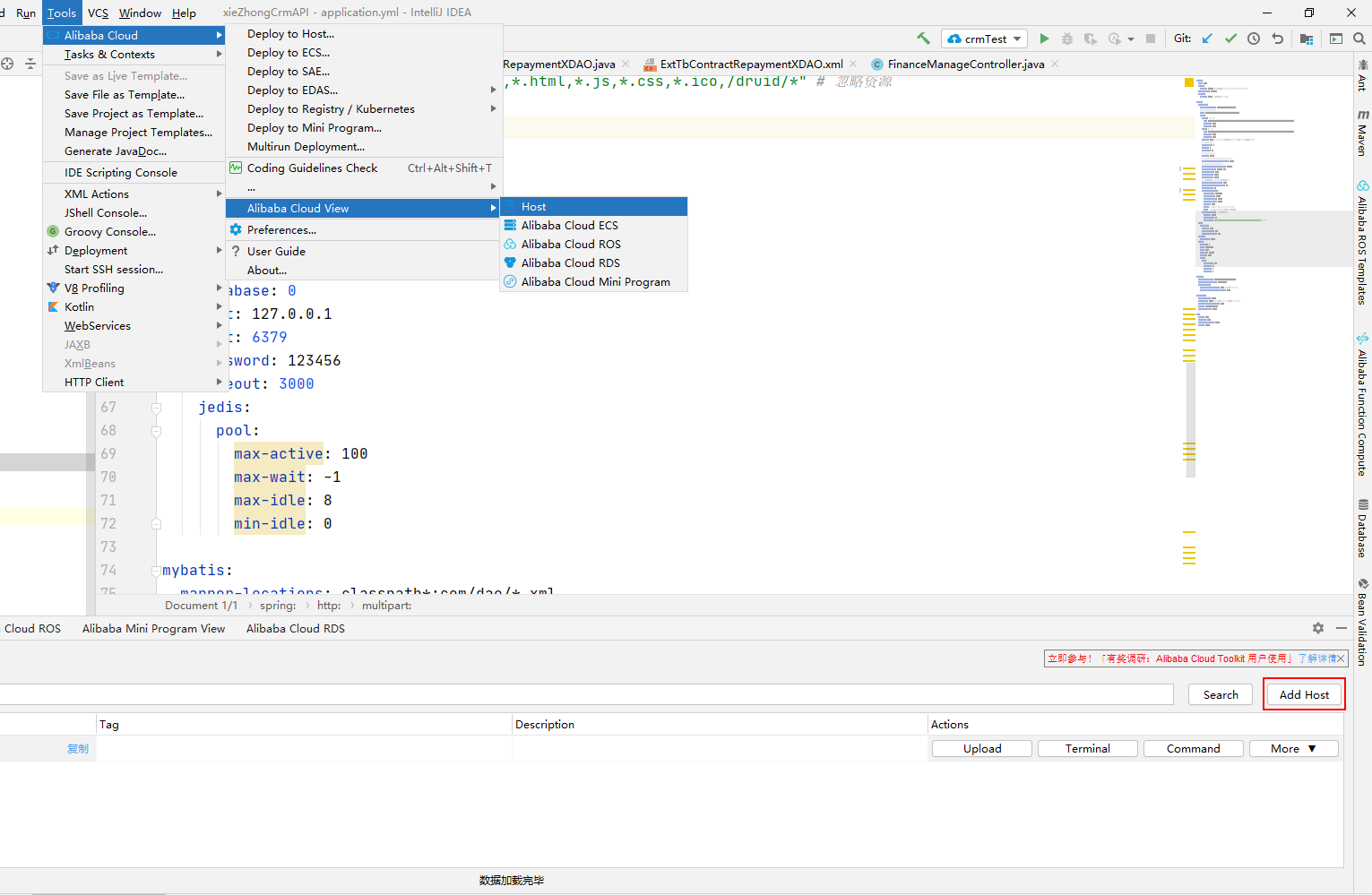Collapse the jedis block fold marker
The height and width of the screenshot is (895, 1372).
coord(156,408)
